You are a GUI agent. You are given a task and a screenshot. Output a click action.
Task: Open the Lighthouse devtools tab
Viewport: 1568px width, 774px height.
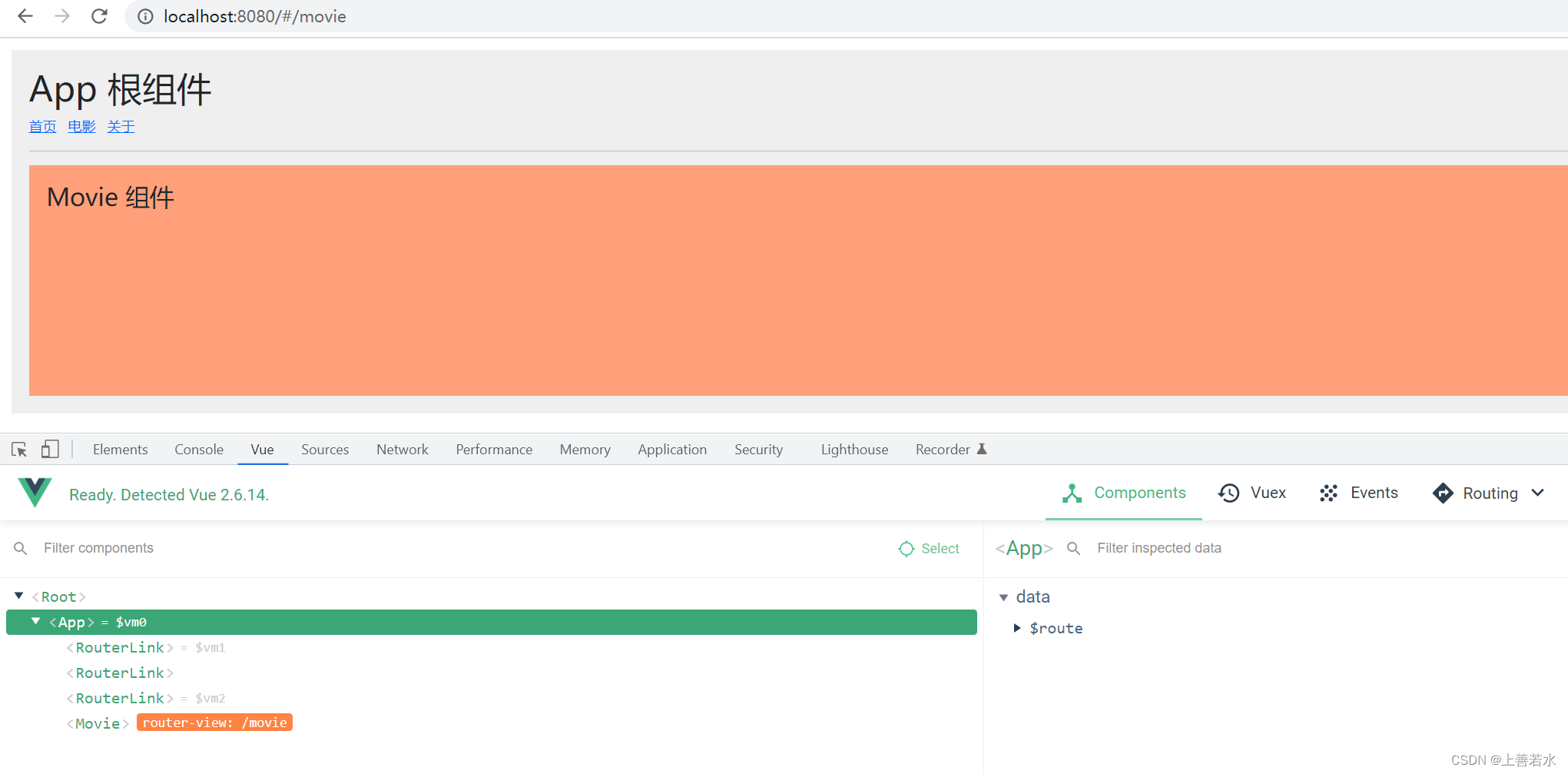[854, 450]
